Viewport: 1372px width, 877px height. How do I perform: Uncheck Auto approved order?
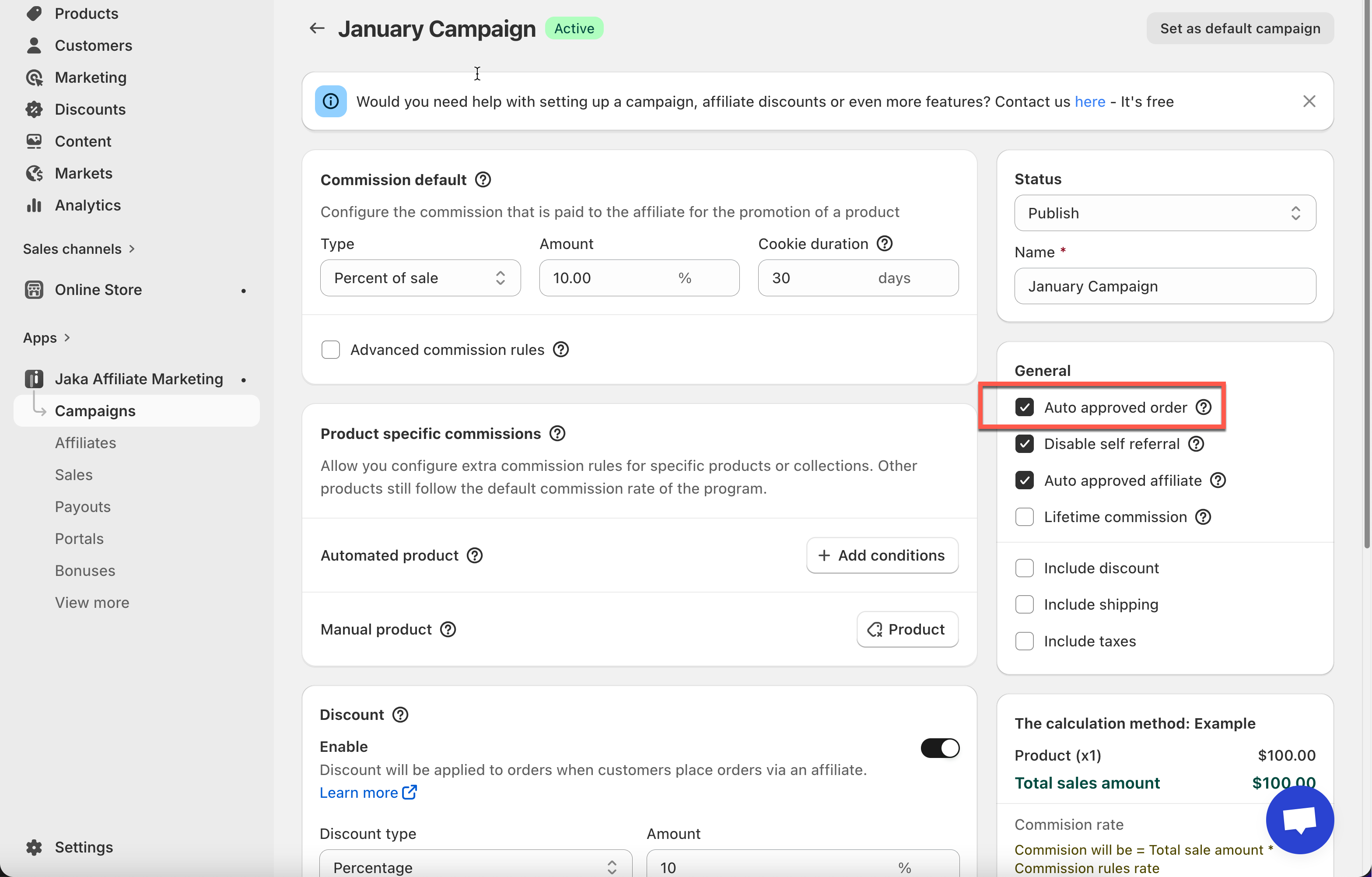click(x=1024, y=407)
